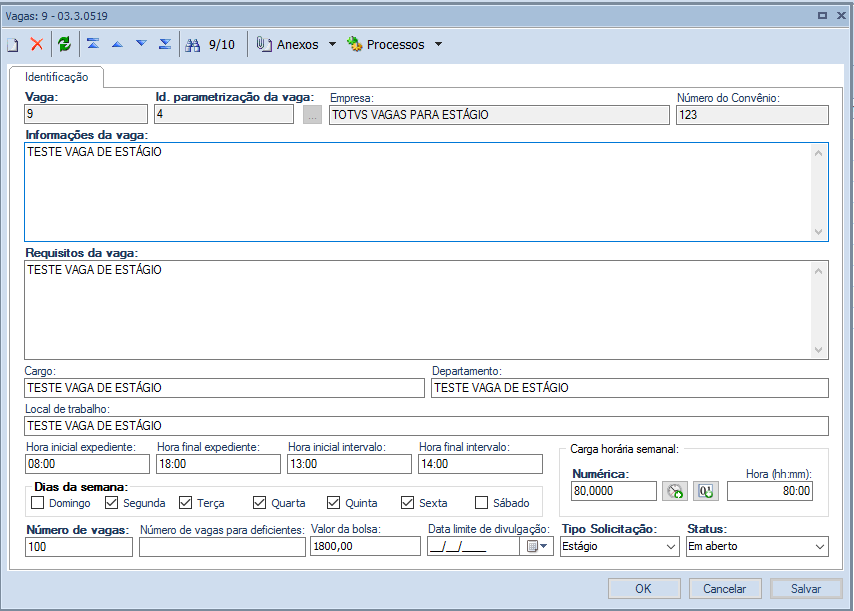Click the Hora (hh:mm) workload field

point(770,491)
